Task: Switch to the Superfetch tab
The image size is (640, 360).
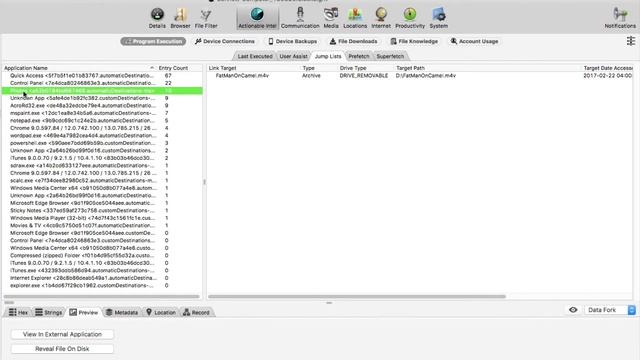Action: coord(390,56)
